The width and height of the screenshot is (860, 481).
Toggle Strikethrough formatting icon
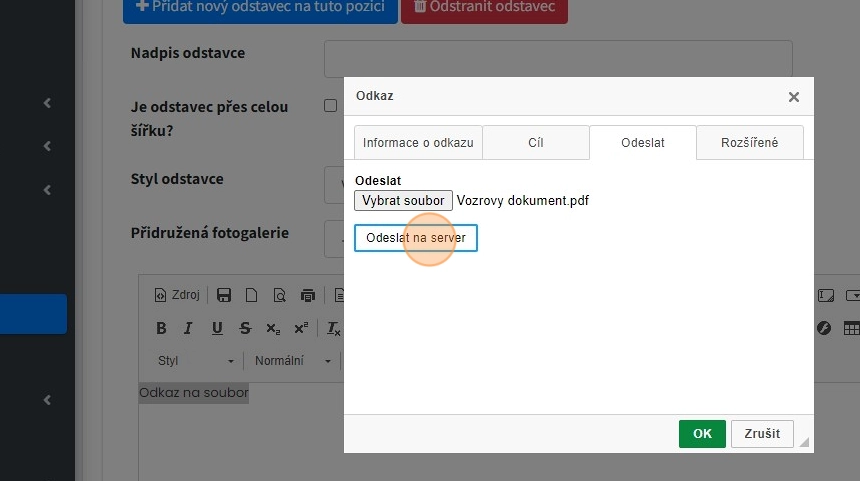245,328
